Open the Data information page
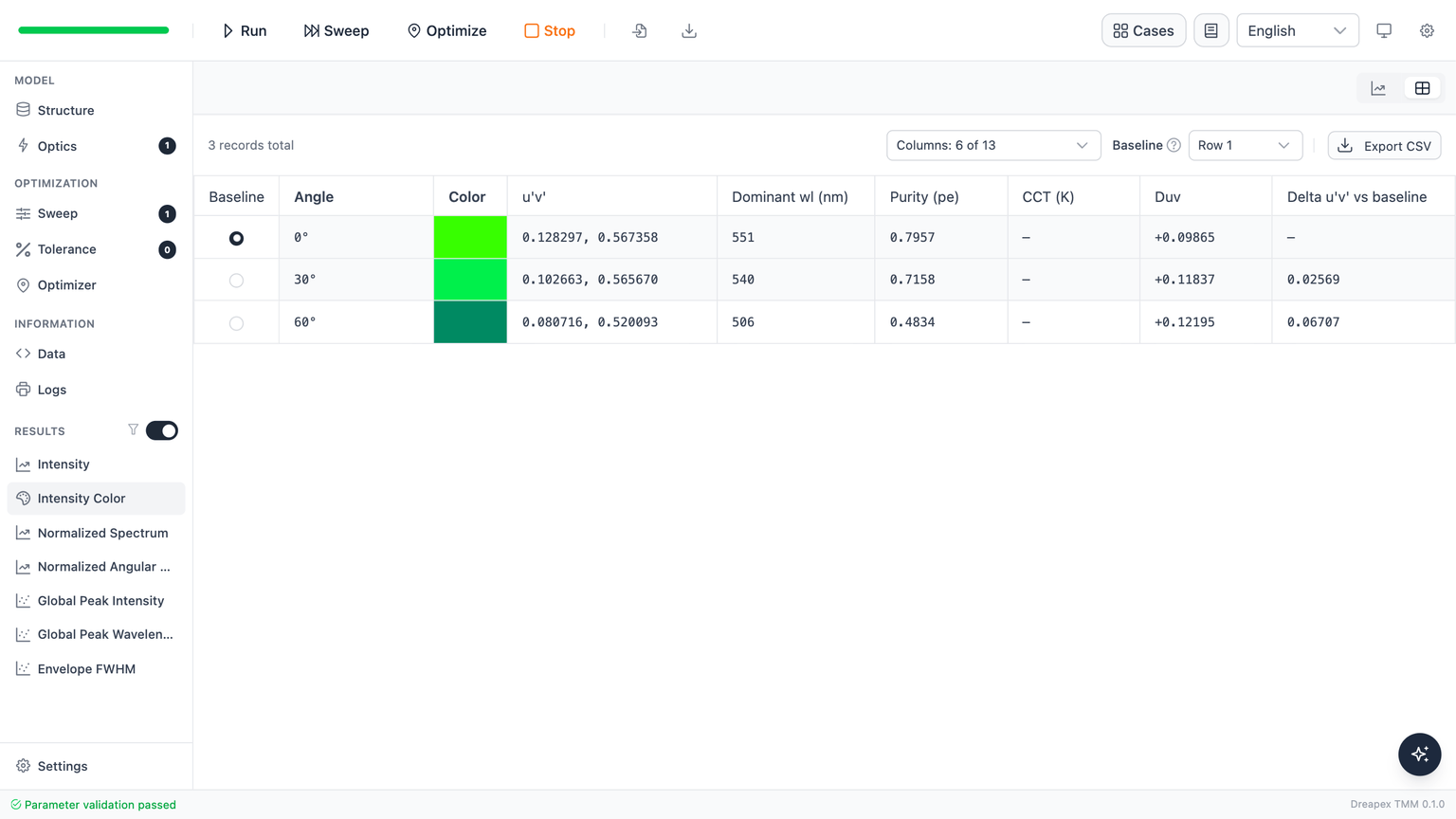 (96, 354)
